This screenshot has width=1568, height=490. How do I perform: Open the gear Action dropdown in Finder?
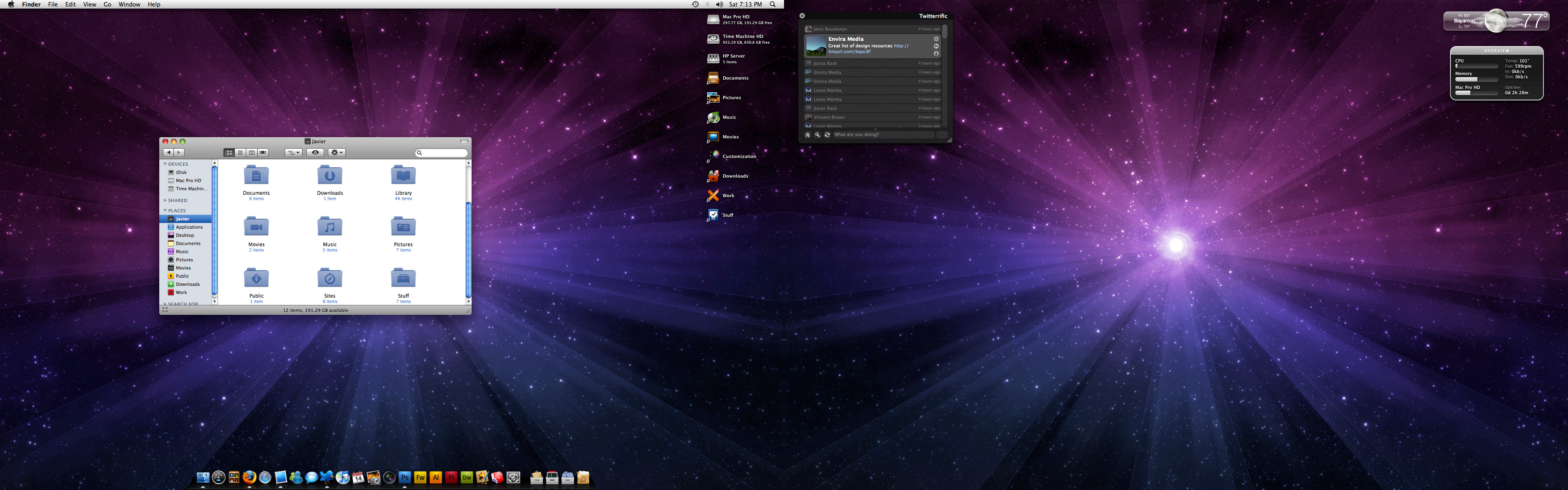tap(336, 153)
